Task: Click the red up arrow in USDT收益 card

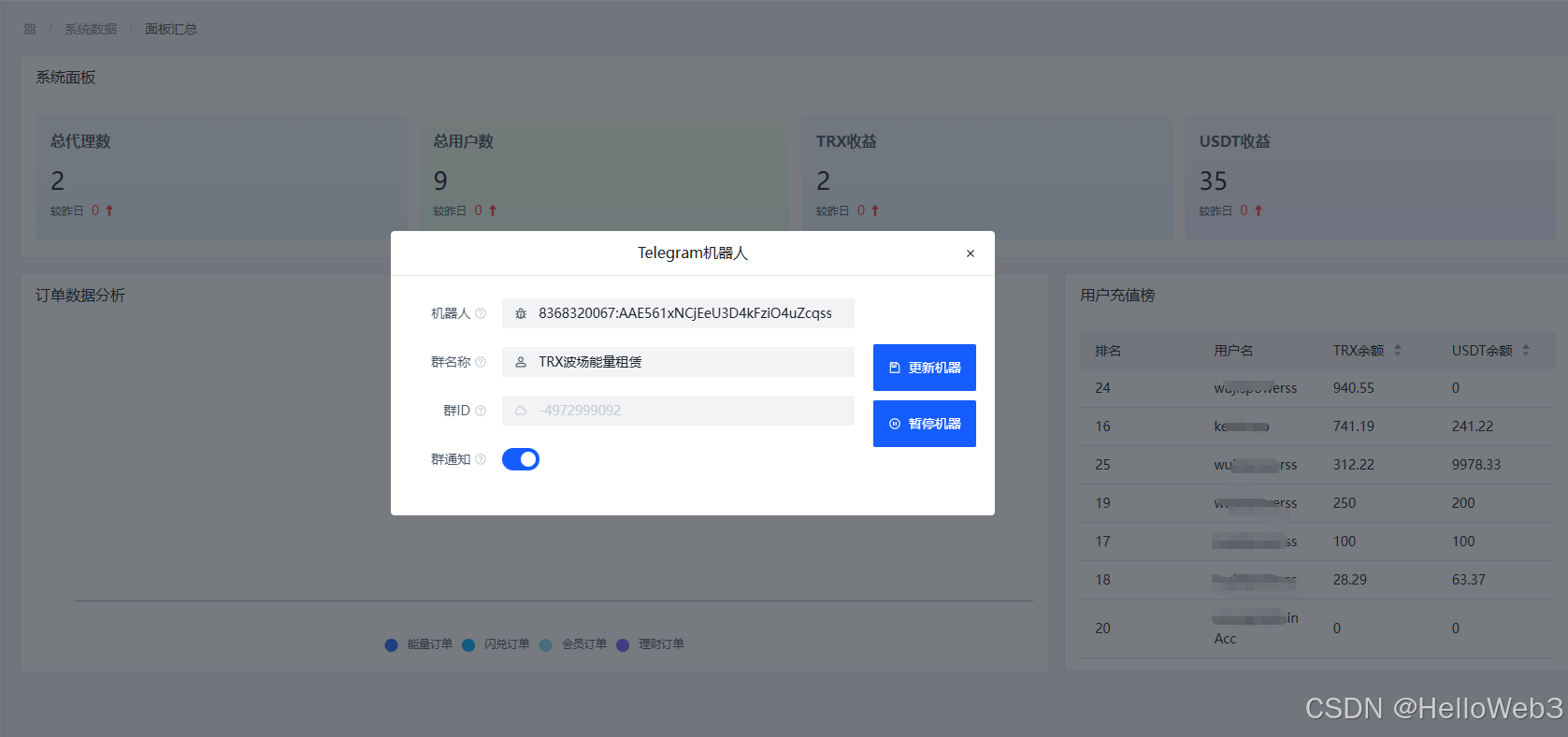Action: pyautogui.click(x=1259, y=210)
